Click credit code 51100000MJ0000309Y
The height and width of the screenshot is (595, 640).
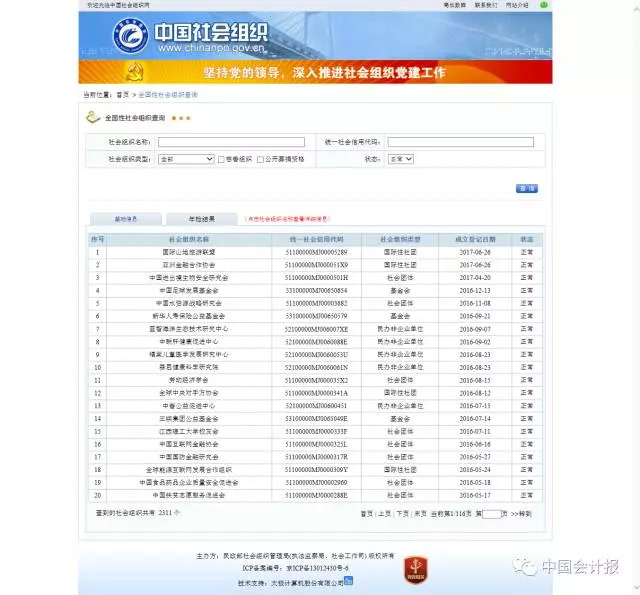pos(316,470)
